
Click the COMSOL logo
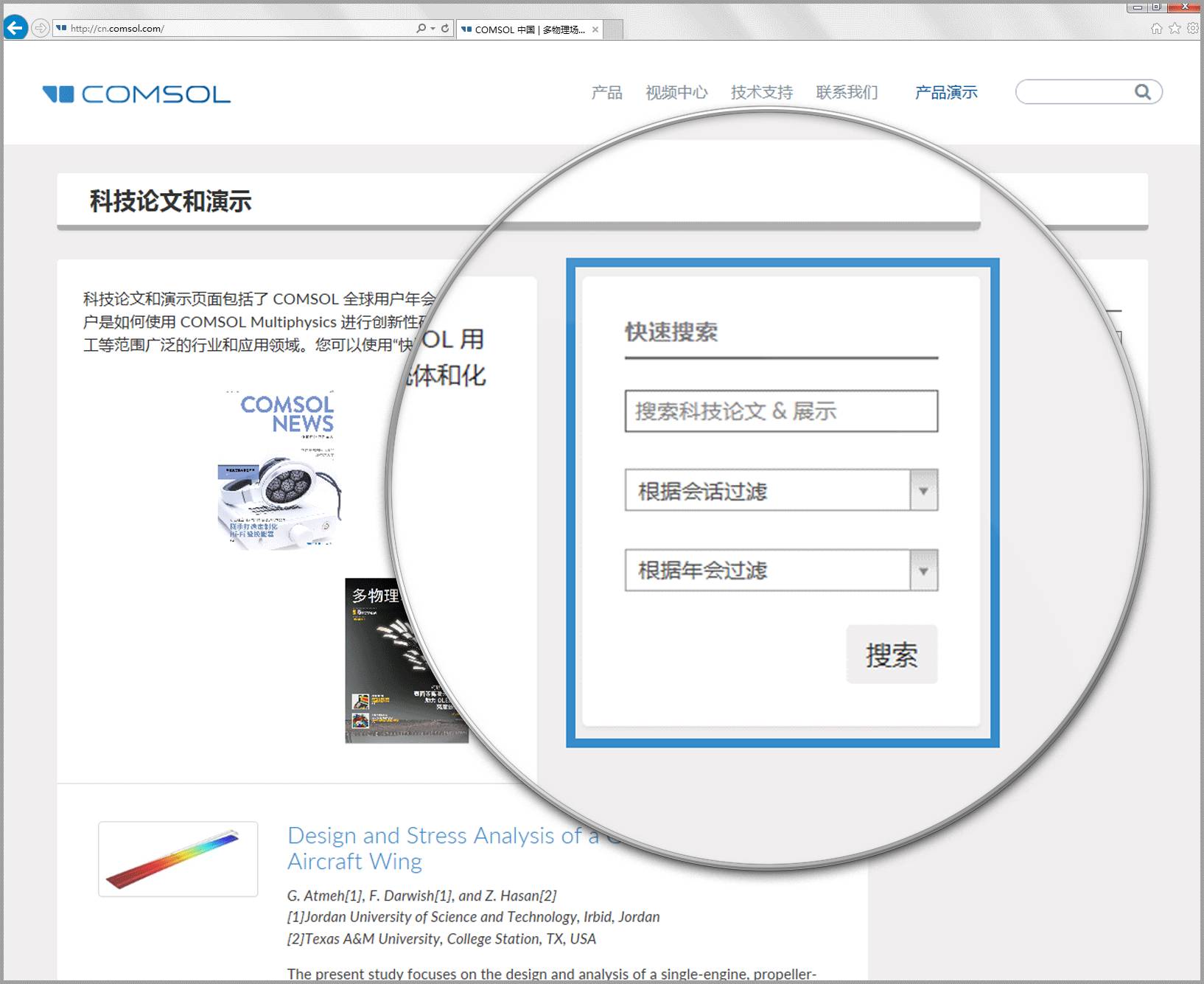(136, 94)
